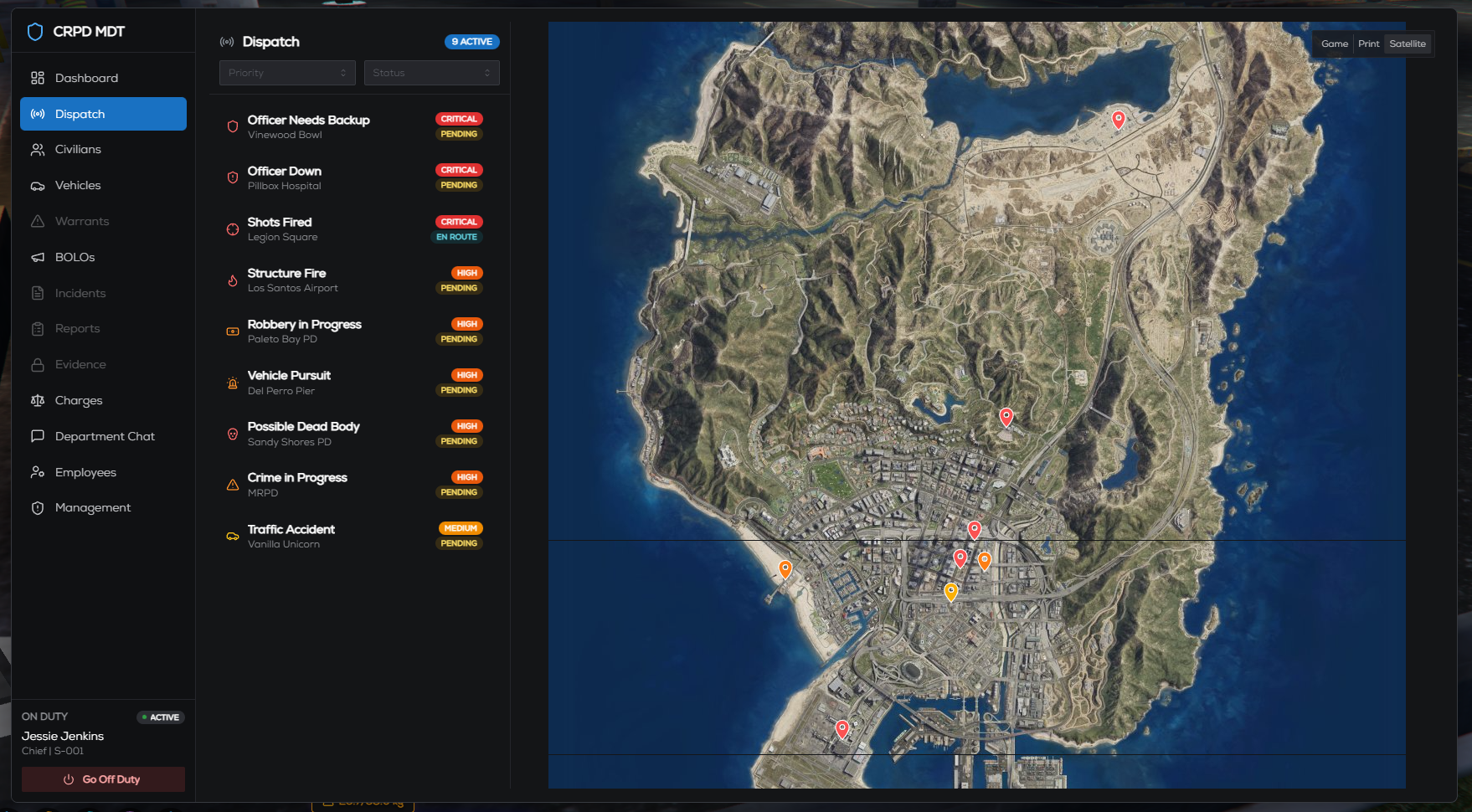
Task: Click the yellow map pin on the city
Action: pos(951,592)
